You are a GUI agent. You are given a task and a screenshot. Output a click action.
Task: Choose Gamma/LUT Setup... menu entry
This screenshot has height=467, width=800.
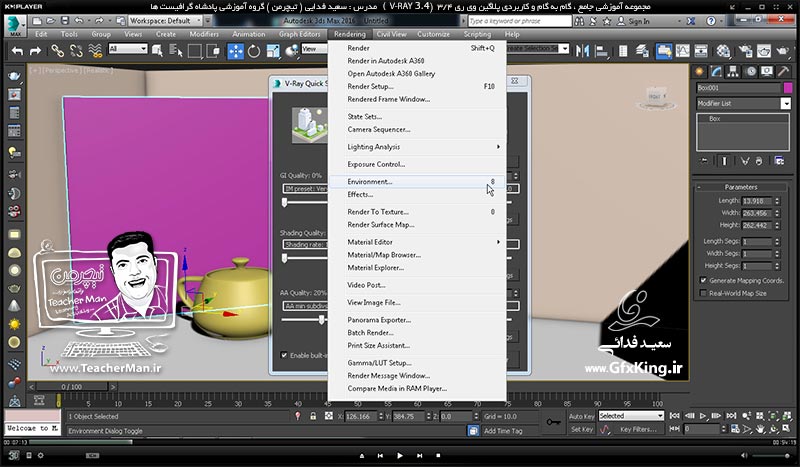(417, 363)
